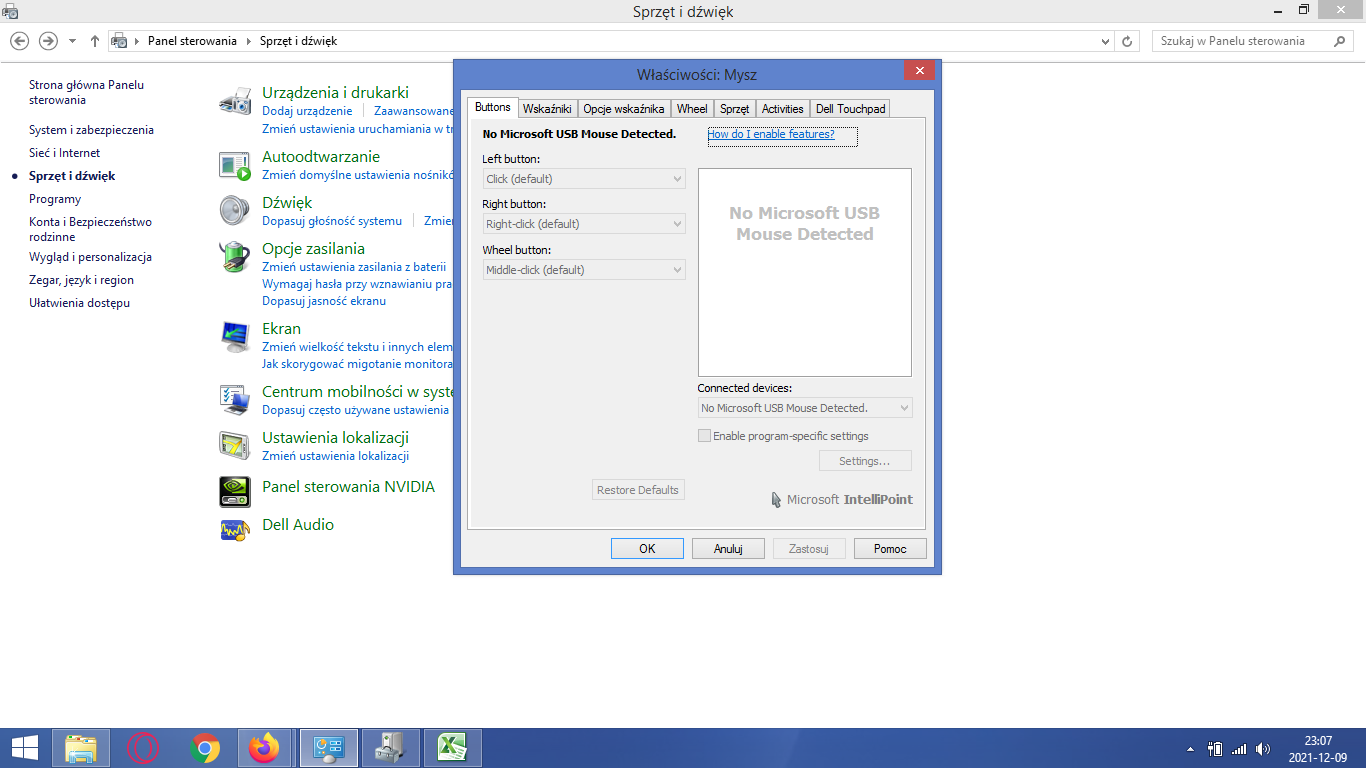The width and height of the screenshot is (1366, 768).
Task: Click the Panel sterowania NVIDIA icon
Action: (235, 491)
